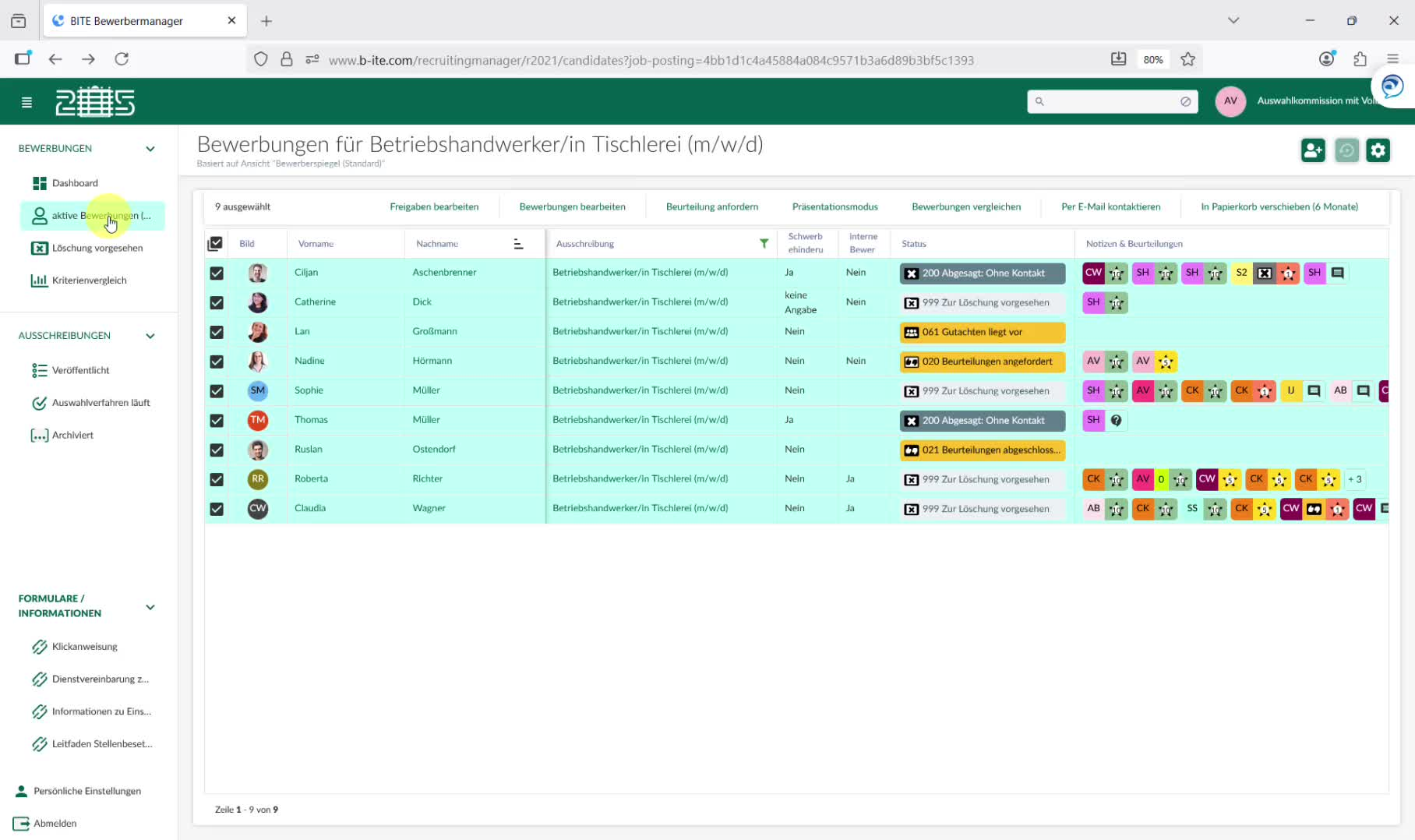Viewport: 1415px width, 840px height.
Task: Collapse the AUSSCHREIBUNGEN section
Action: [x=150, y=335]
